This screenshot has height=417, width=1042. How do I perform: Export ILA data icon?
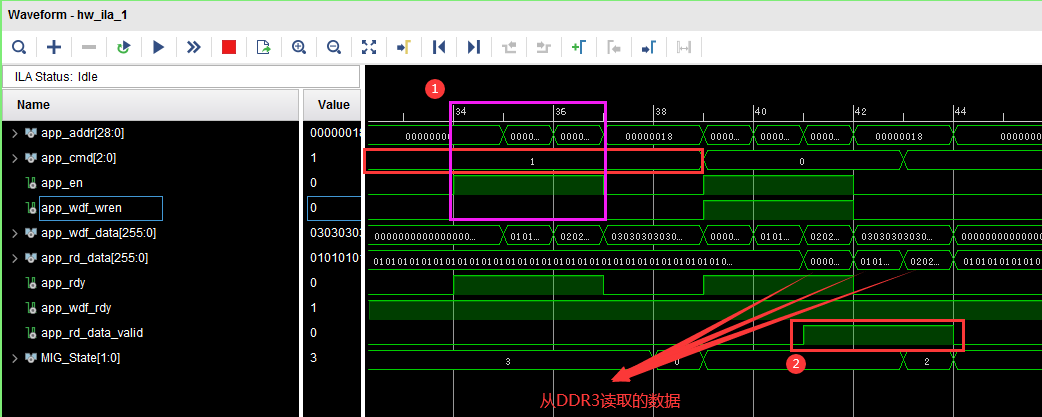[x=264, y=47]
